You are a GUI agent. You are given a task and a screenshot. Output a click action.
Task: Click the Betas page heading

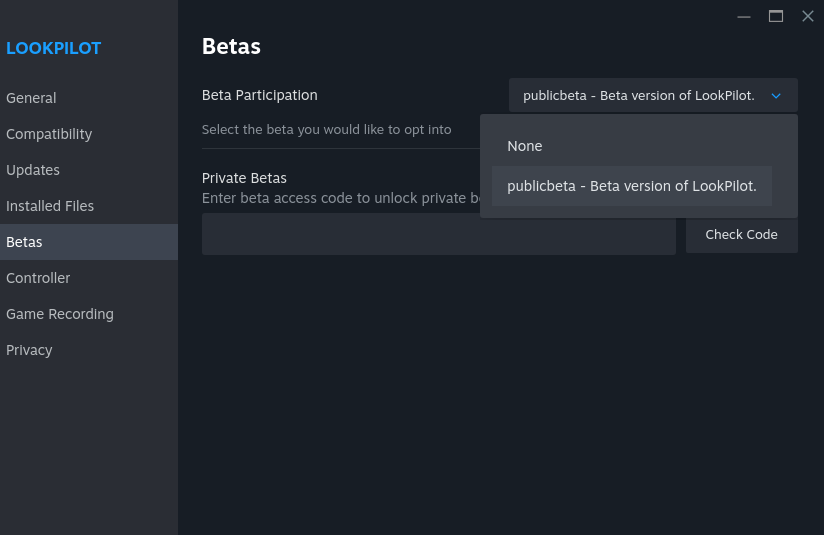(x=231, y=46)
